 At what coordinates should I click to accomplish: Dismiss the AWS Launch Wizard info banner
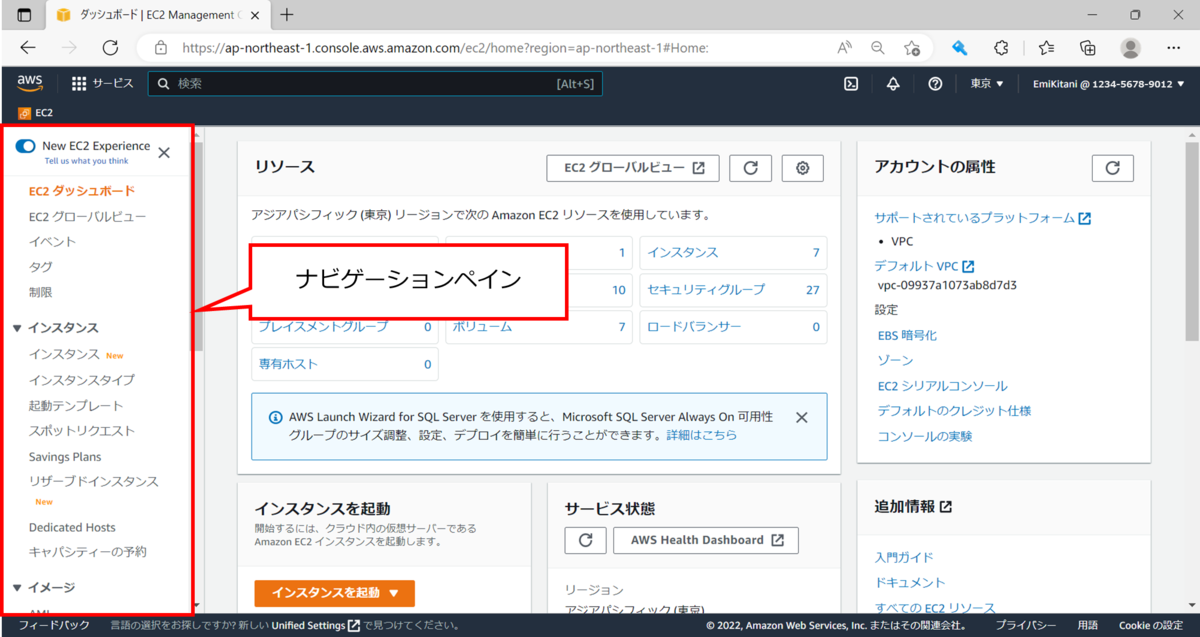pos(801,418)
